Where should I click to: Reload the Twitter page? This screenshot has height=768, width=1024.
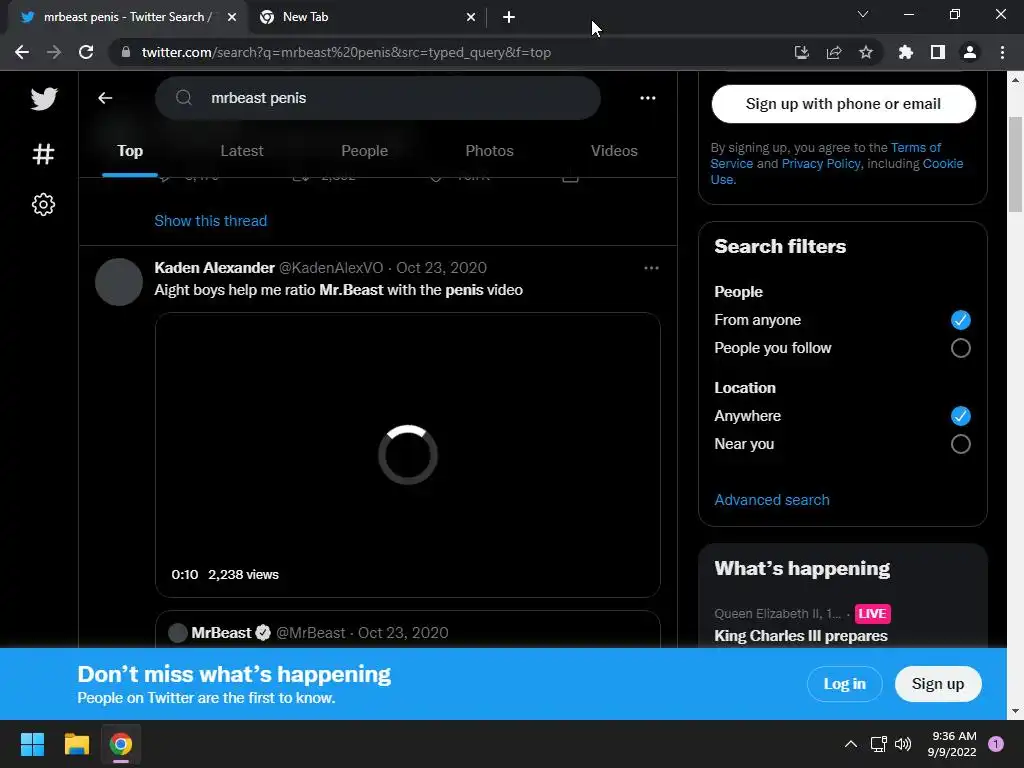click(x=86, y=52)
